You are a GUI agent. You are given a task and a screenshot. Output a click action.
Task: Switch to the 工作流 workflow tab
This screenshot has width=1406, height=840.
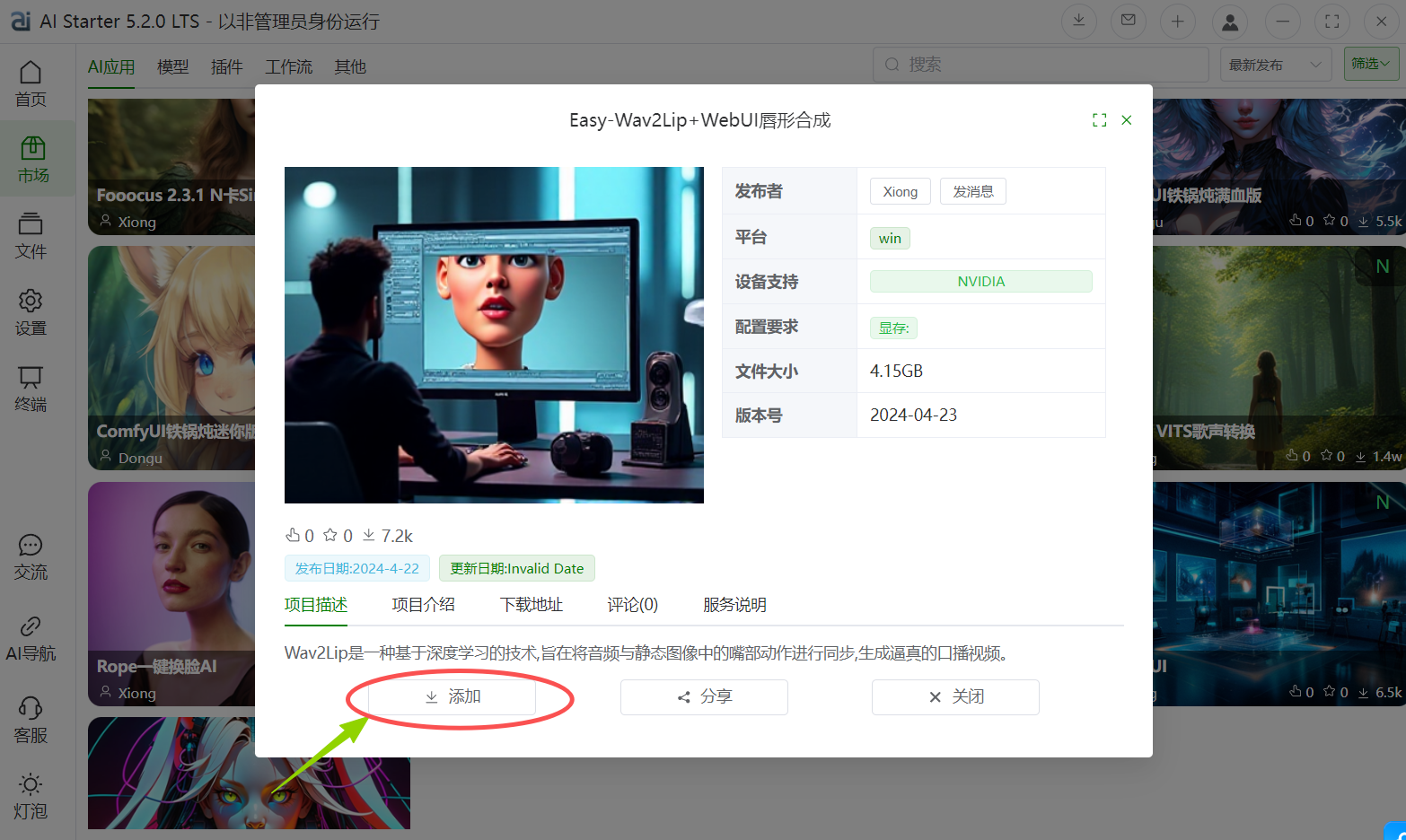(289, 66)
